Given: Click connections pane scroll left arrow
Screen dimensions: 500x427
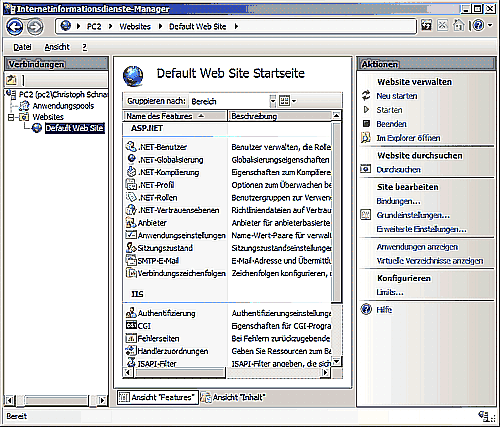Looking at the screenshot, I should click(9, 400).
